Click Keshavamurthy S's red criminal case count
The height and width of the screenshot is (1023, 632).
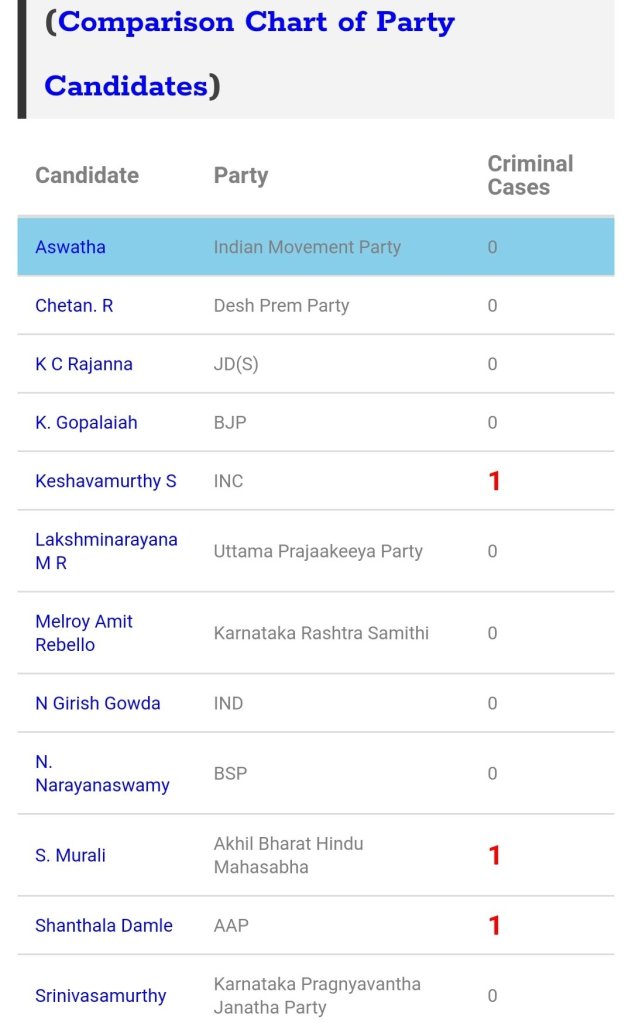pyautogui.click(x=494, y=482)
